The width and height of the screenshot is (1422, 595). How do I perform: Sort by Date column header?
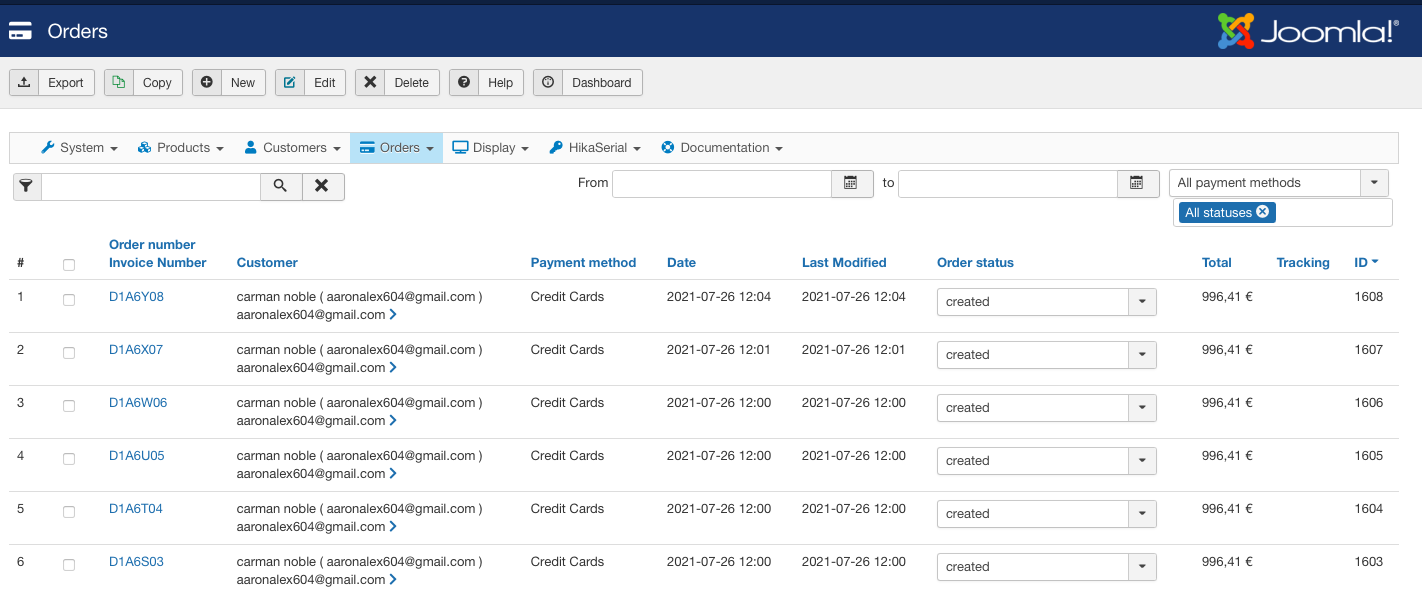[681, 262]
